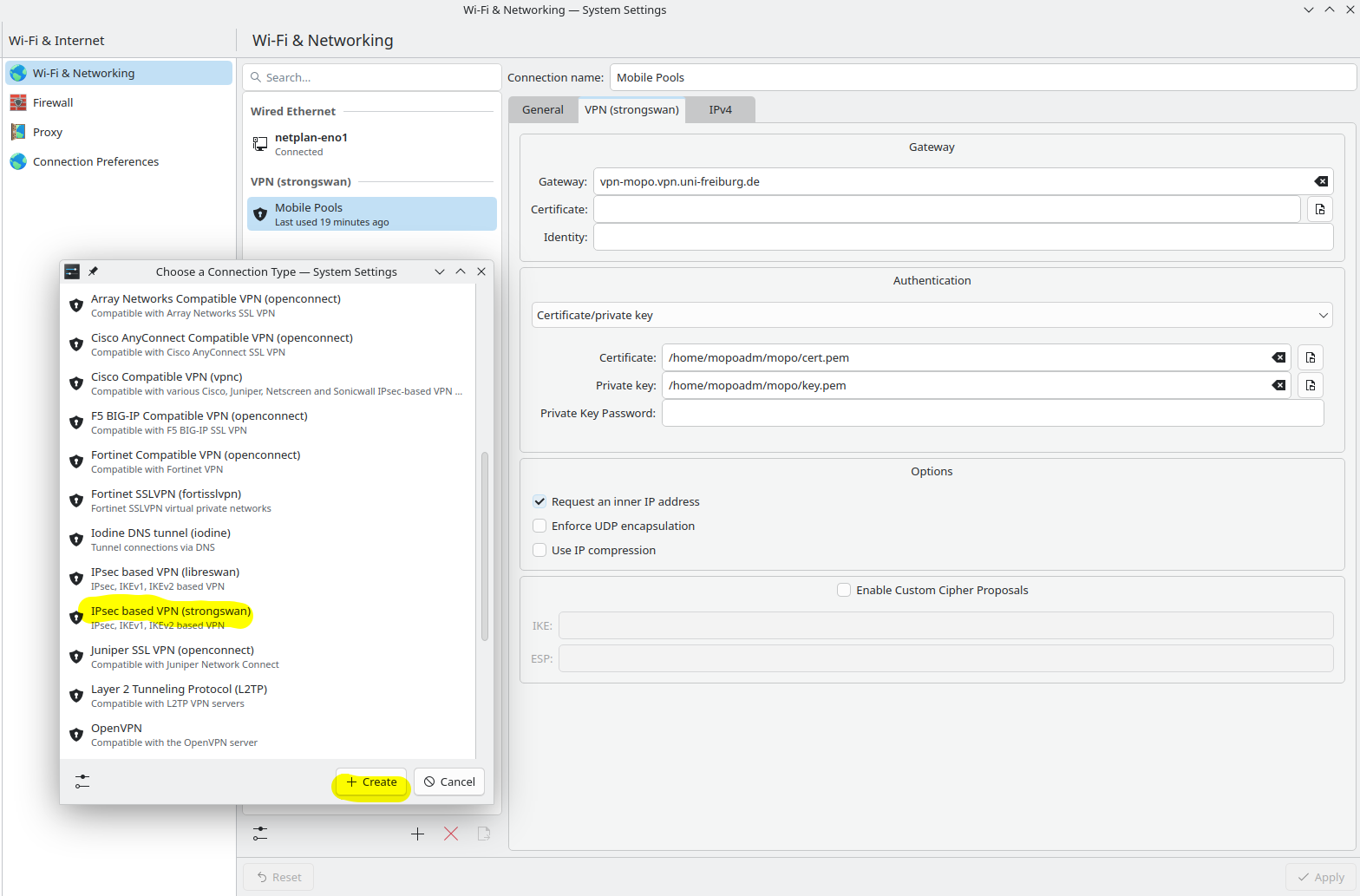Clear the Authentication Certificate path

pos(1278,357)
